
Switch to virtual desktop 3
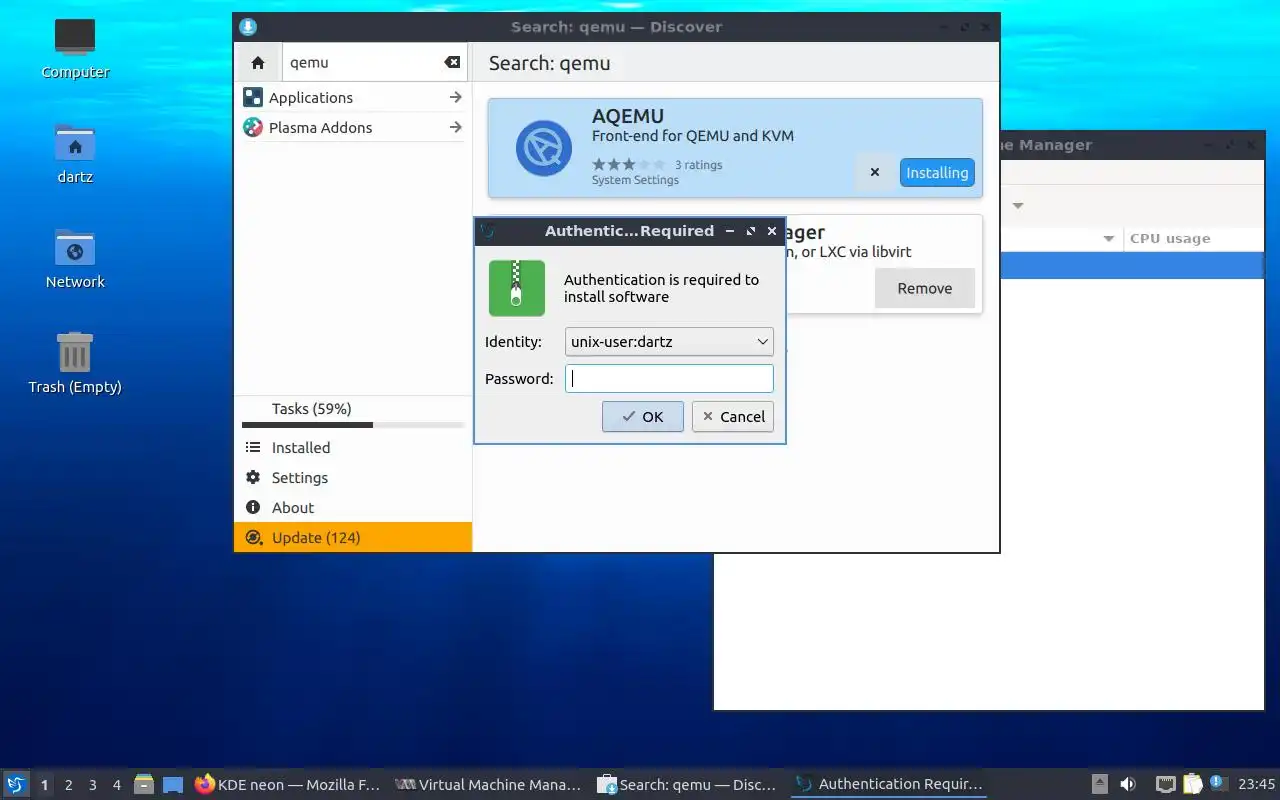[92, 785]
